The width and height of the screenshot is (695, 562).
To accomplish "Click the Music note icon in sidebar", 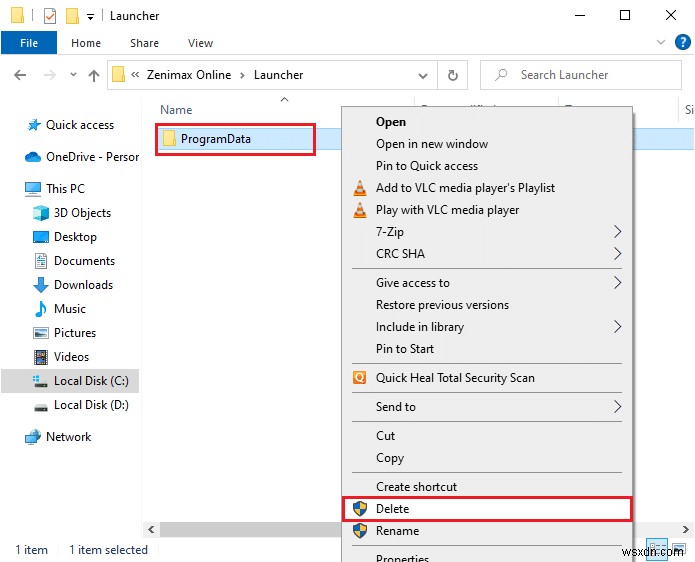I will click(41, 309).
